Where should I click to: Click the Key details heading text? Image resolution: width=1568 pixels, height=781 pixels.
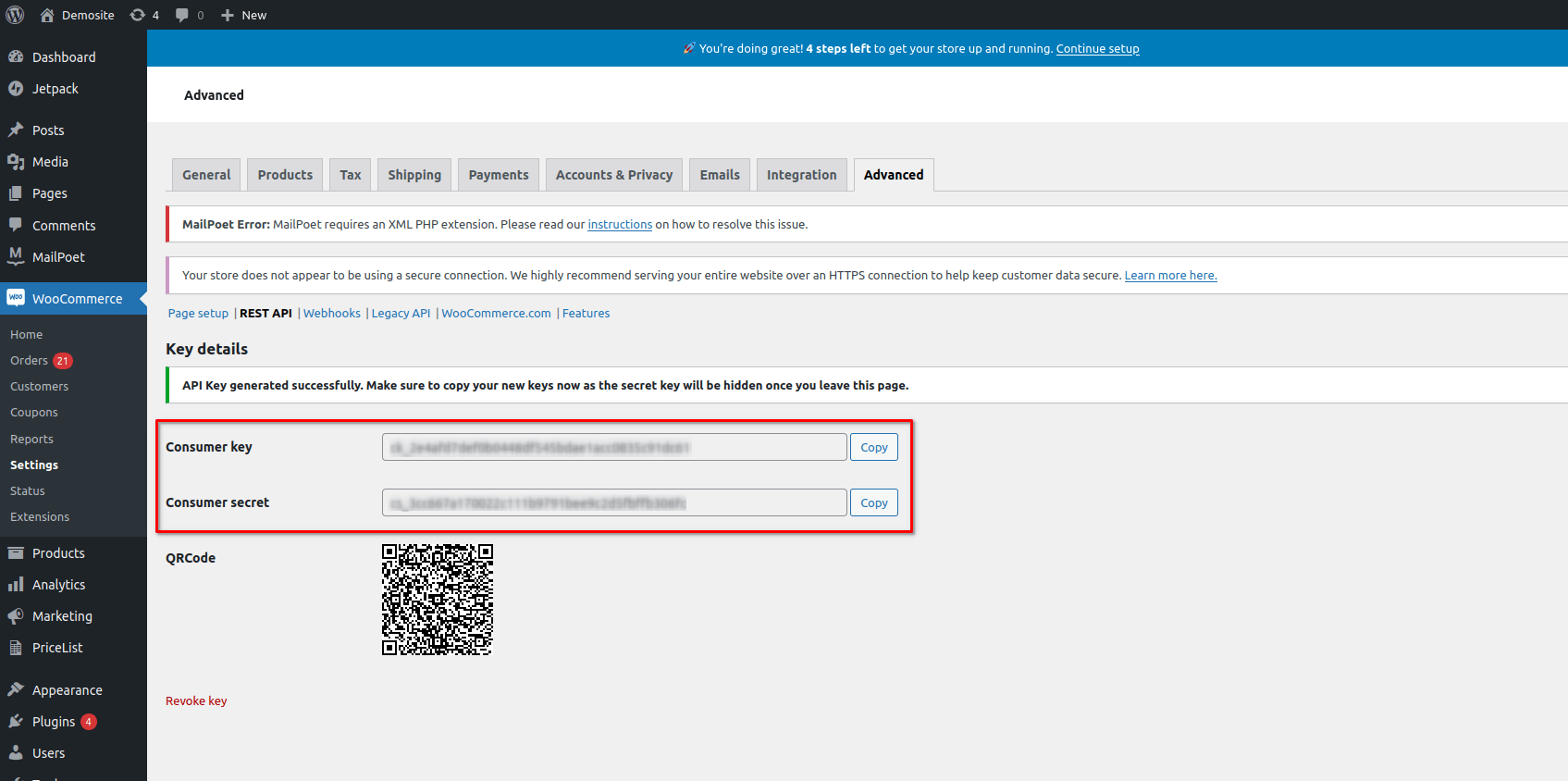point(207,349)
